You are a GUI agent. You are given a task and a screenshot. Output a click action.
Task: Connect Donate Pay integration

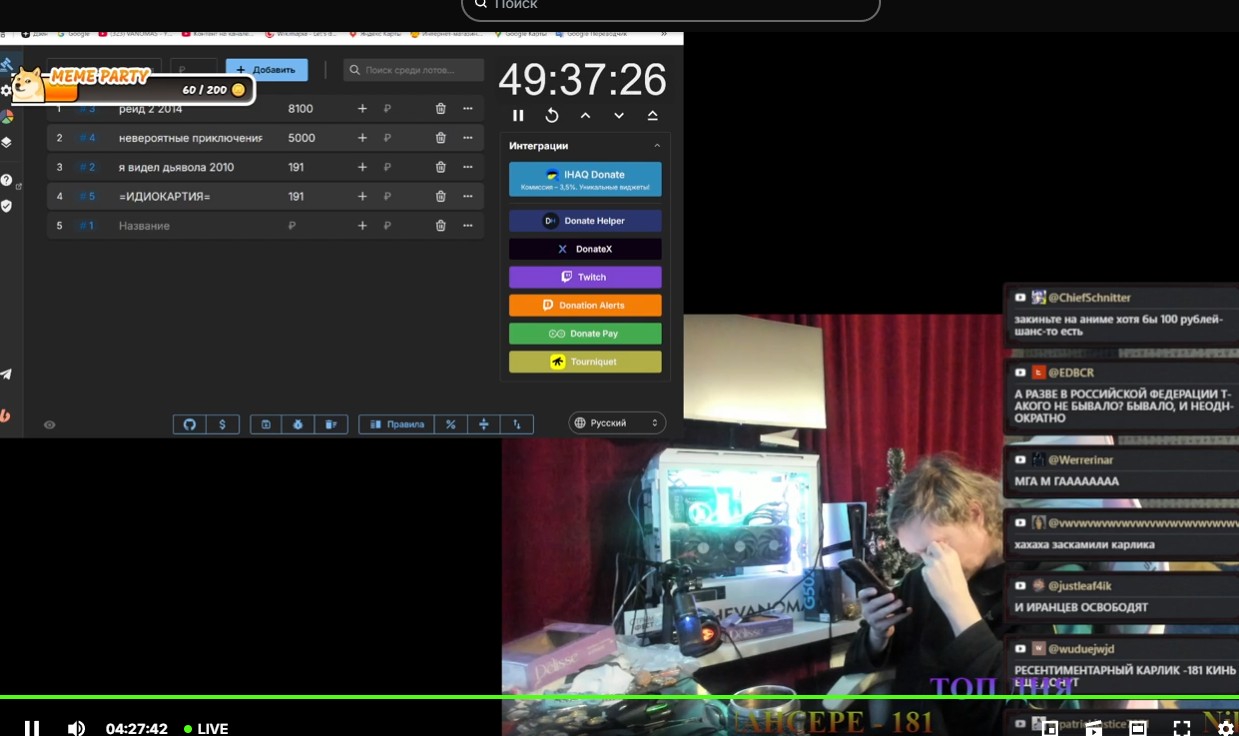pyautogui.click(x=585, y=333)
